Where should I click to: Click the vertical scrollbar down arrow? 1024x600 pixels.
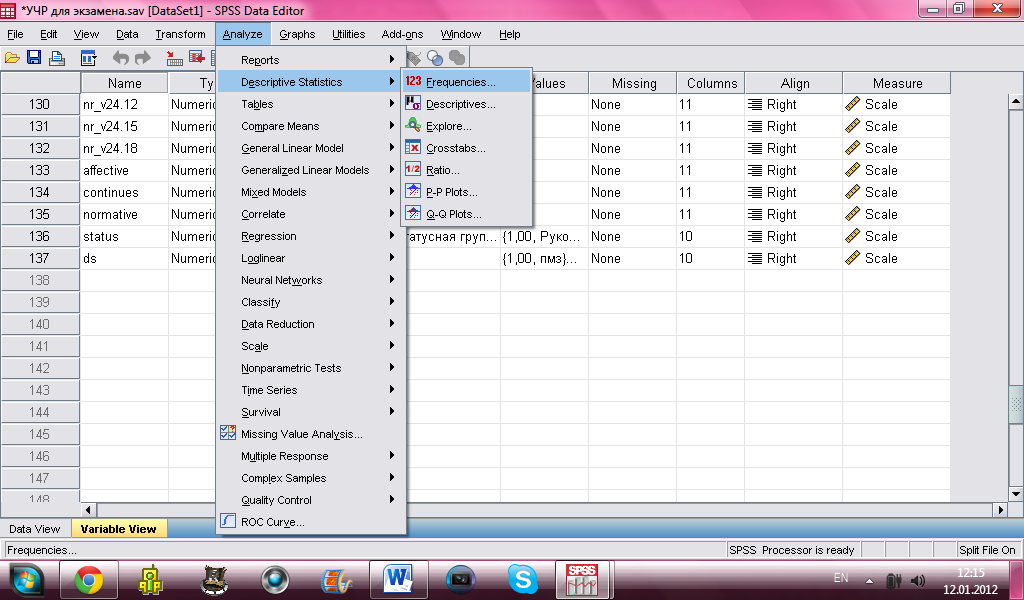point(1016,494)
